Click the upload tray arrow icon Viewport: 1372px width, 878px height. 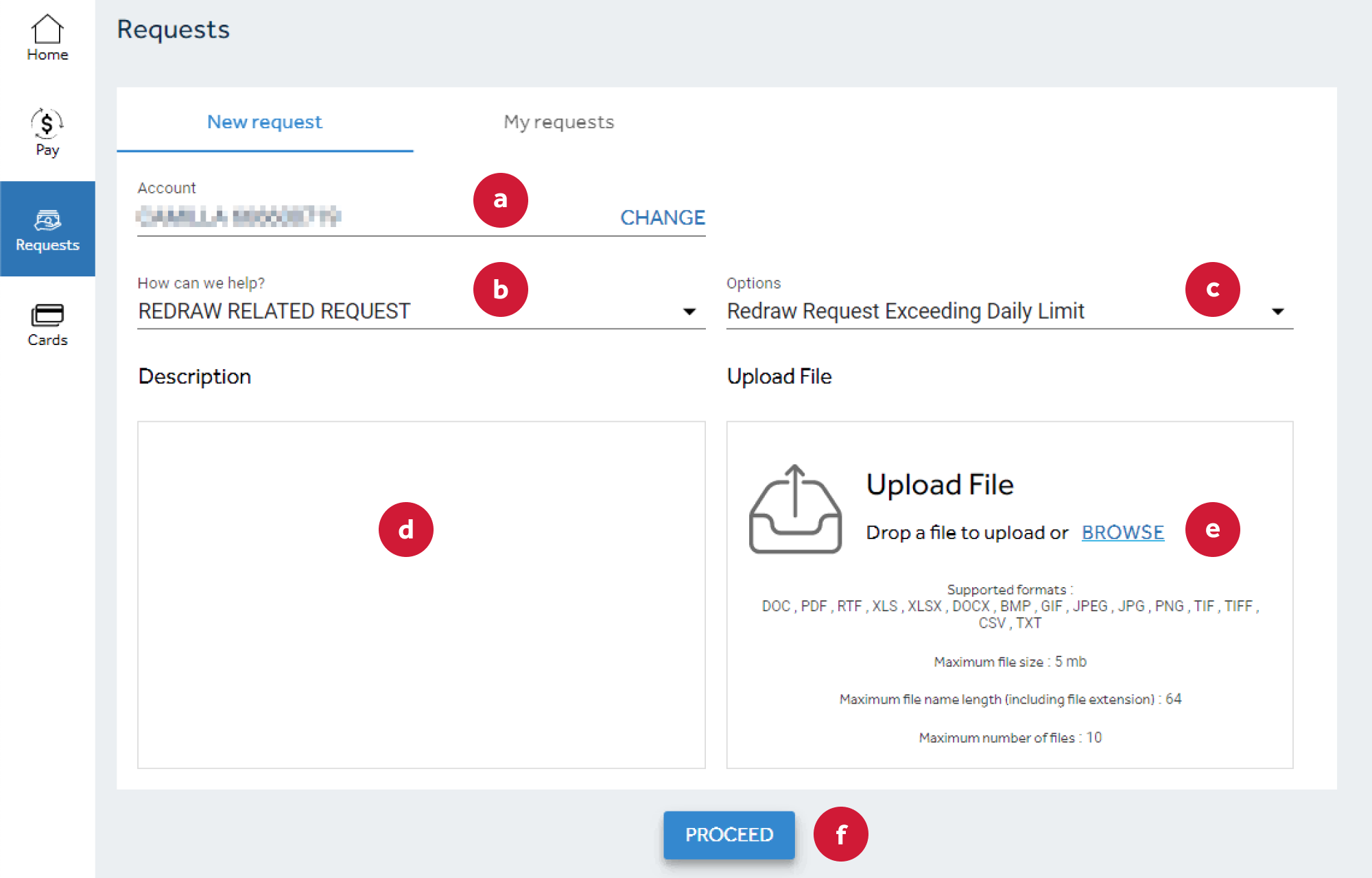coord(795,509)
